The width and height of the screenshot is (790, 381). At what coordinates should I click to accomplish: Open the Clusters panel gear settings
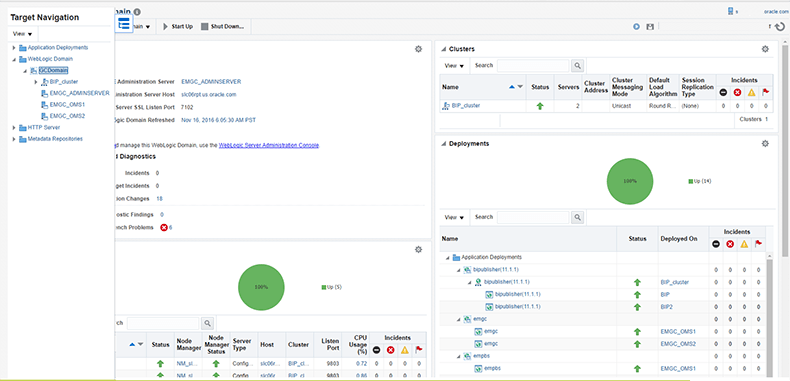[x=765, y=49]
